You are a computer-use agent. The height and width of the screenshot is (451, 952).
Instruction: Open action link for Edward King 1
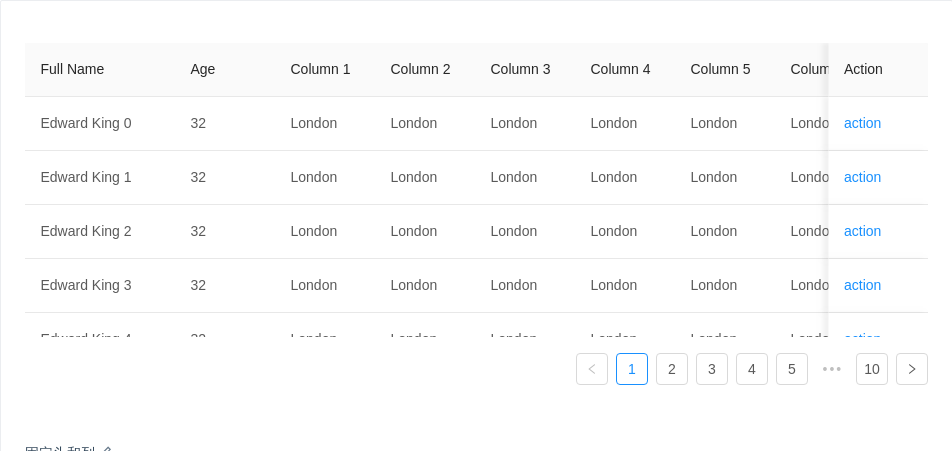862,177
